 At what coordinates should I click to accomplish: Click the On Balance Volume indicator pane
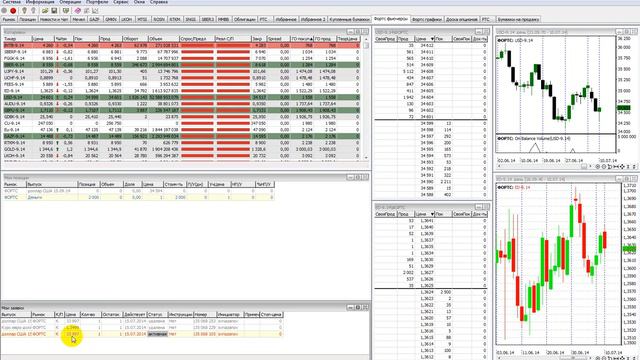(x=556, y=144)
